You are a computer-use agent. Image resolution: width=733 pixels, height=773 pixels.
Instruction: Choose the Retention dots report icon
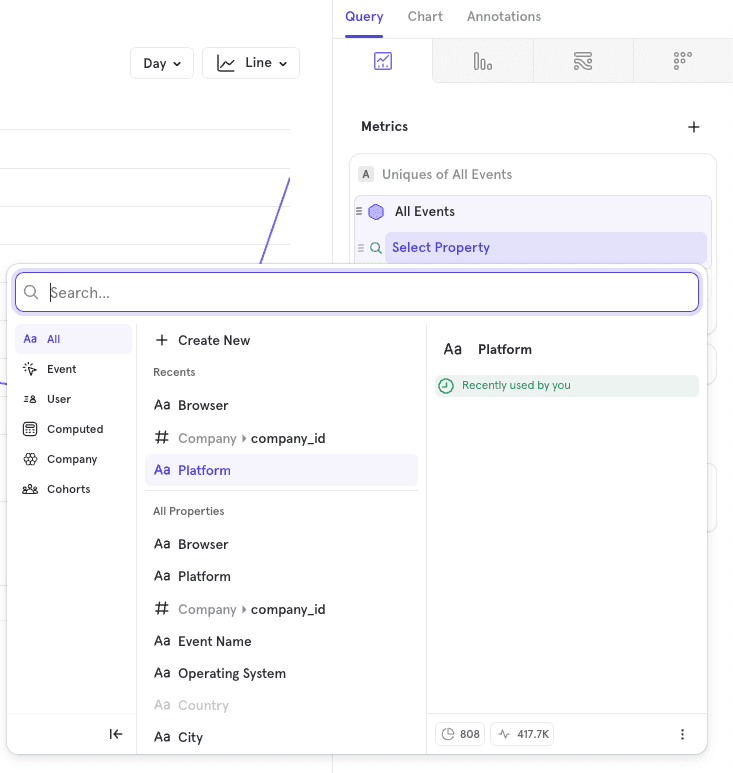click(683, 61)
